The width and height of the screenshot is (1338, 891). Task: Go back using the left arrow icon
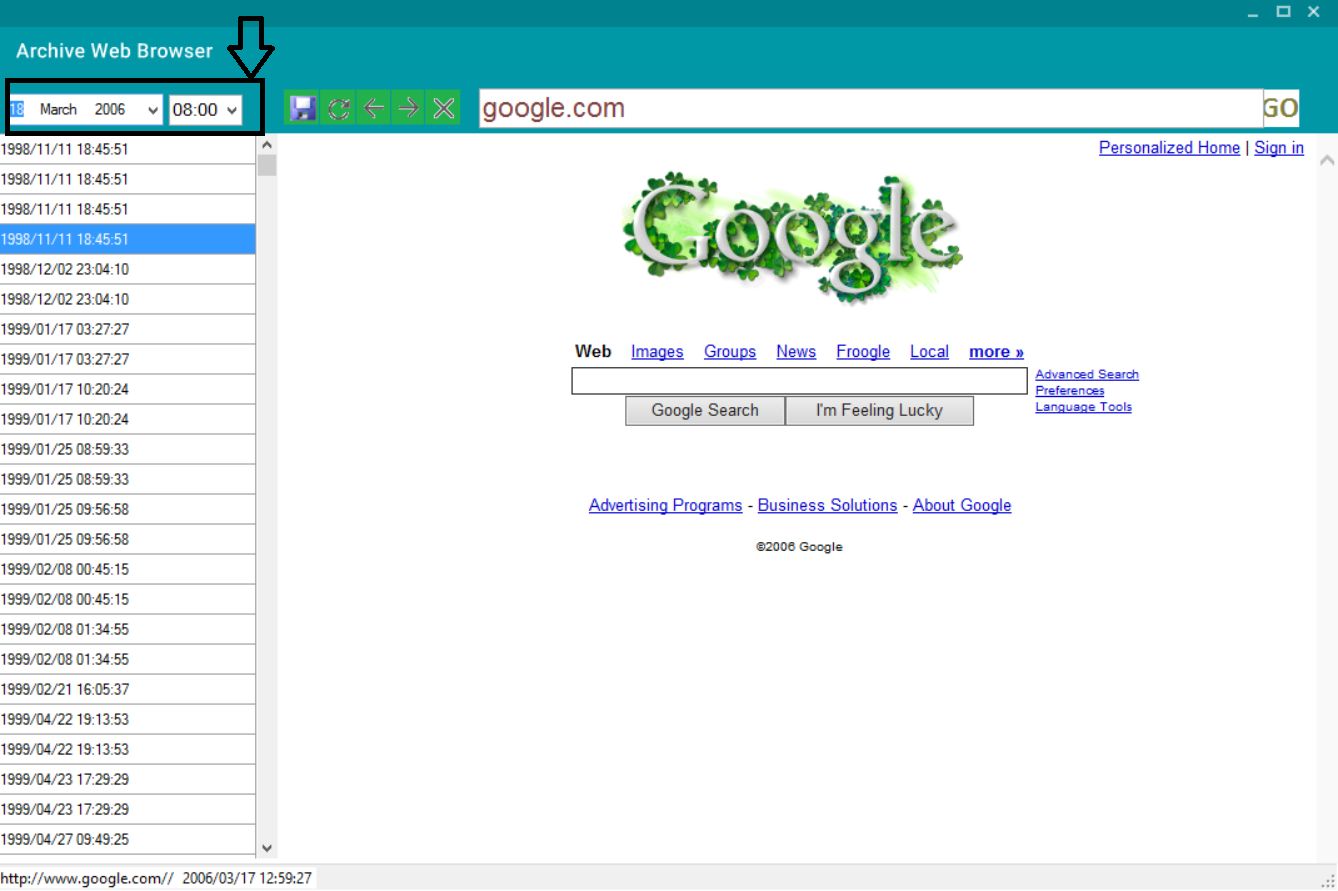click(x=374, y=108)
